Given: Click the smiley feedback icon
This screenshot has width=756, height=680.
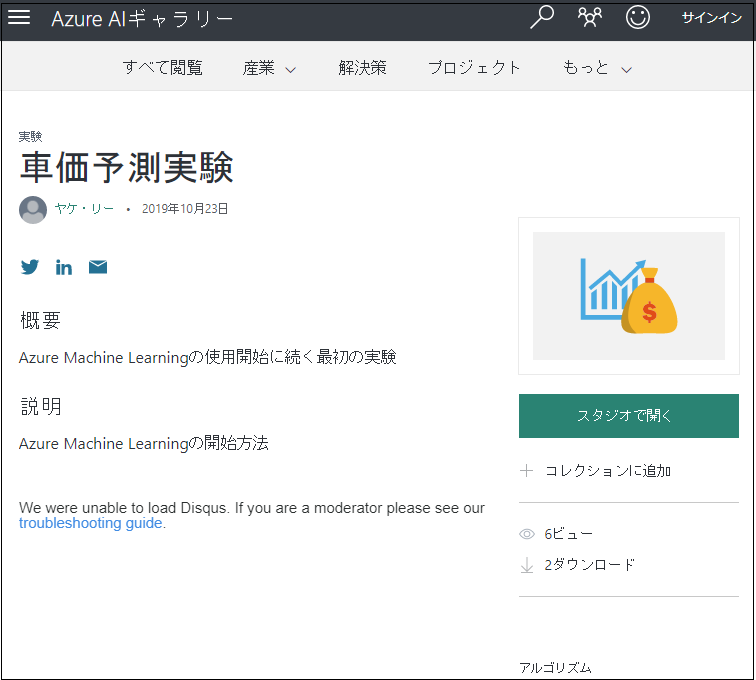Looking at the screenshot, I should click(x=637, y=17).
